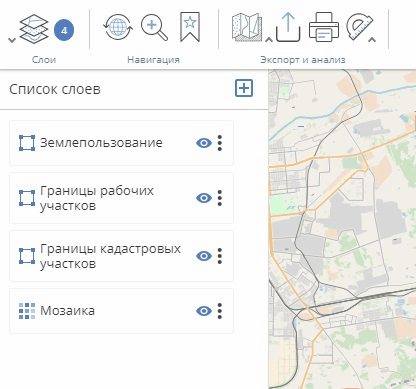Image resolution: width=416 pixels, height=389 pixels.
Task: Click the raster grid icon of Мозаика
Action: point(27,311)
